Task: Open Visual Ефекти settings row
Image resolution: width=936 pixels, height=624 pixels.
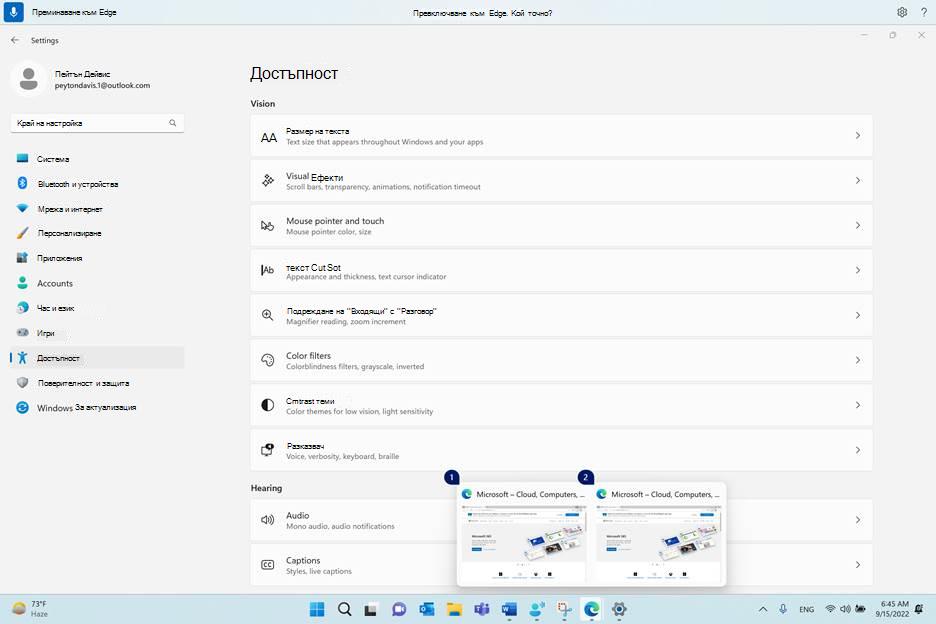Action: click(x=561, y=180)
